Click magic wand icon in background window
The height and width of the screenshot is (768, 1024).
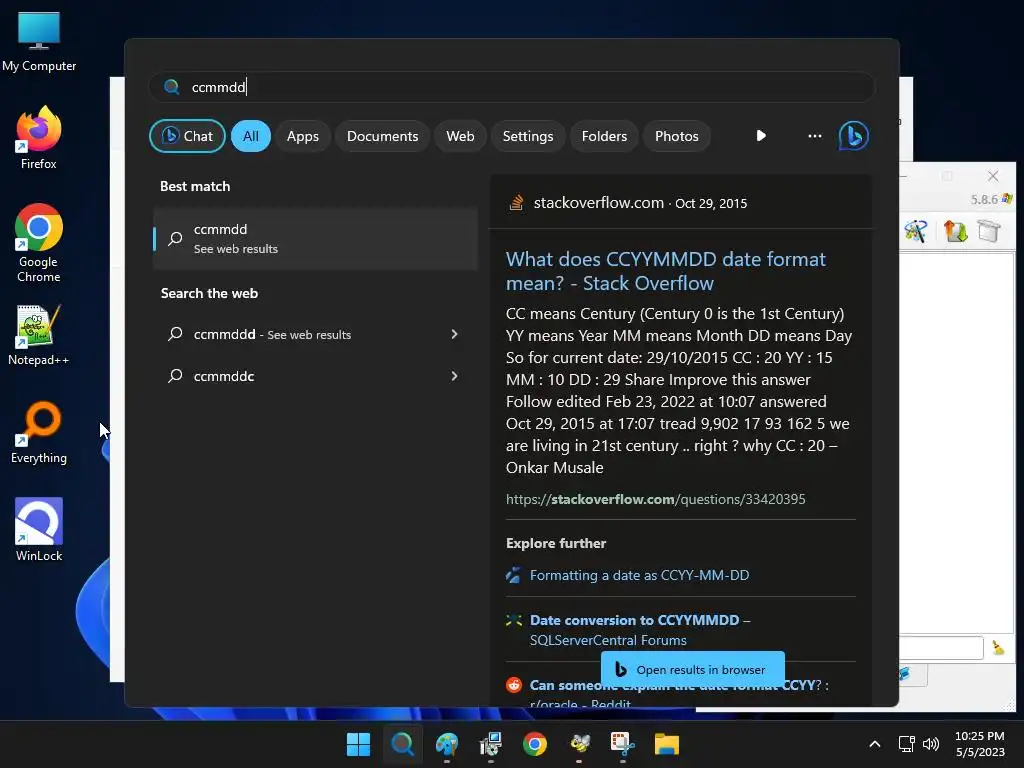916,231
